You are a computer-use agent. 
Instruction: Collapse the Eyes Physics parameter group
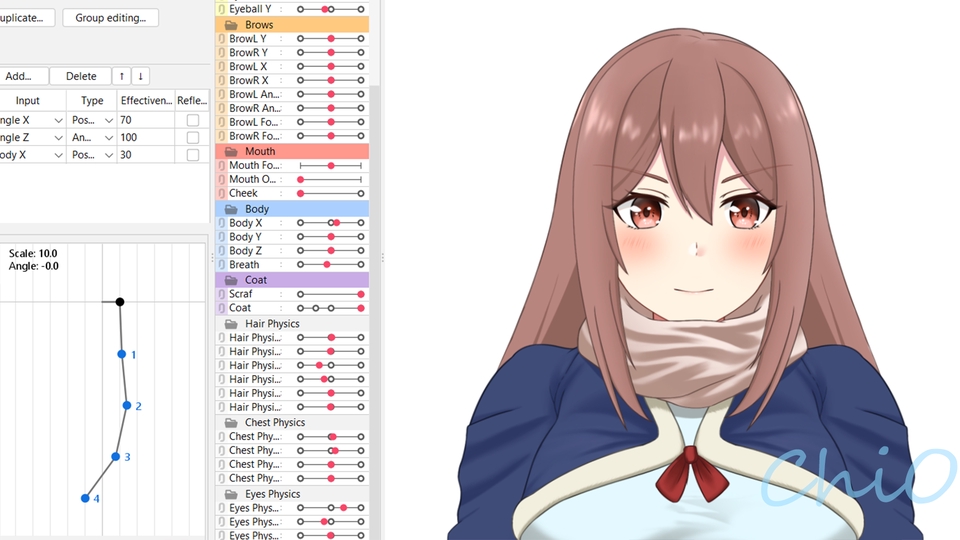pos(231,494)
